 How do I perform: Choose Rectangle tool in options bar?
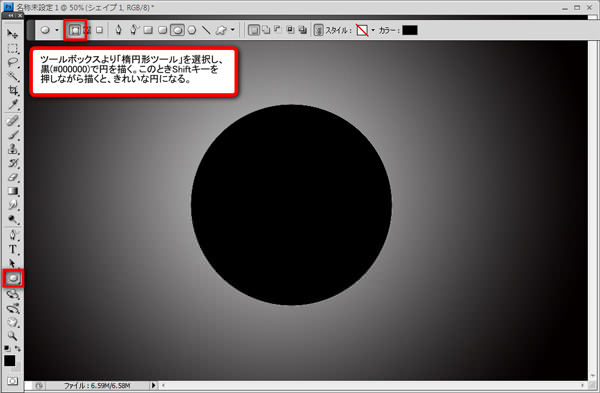148,30
